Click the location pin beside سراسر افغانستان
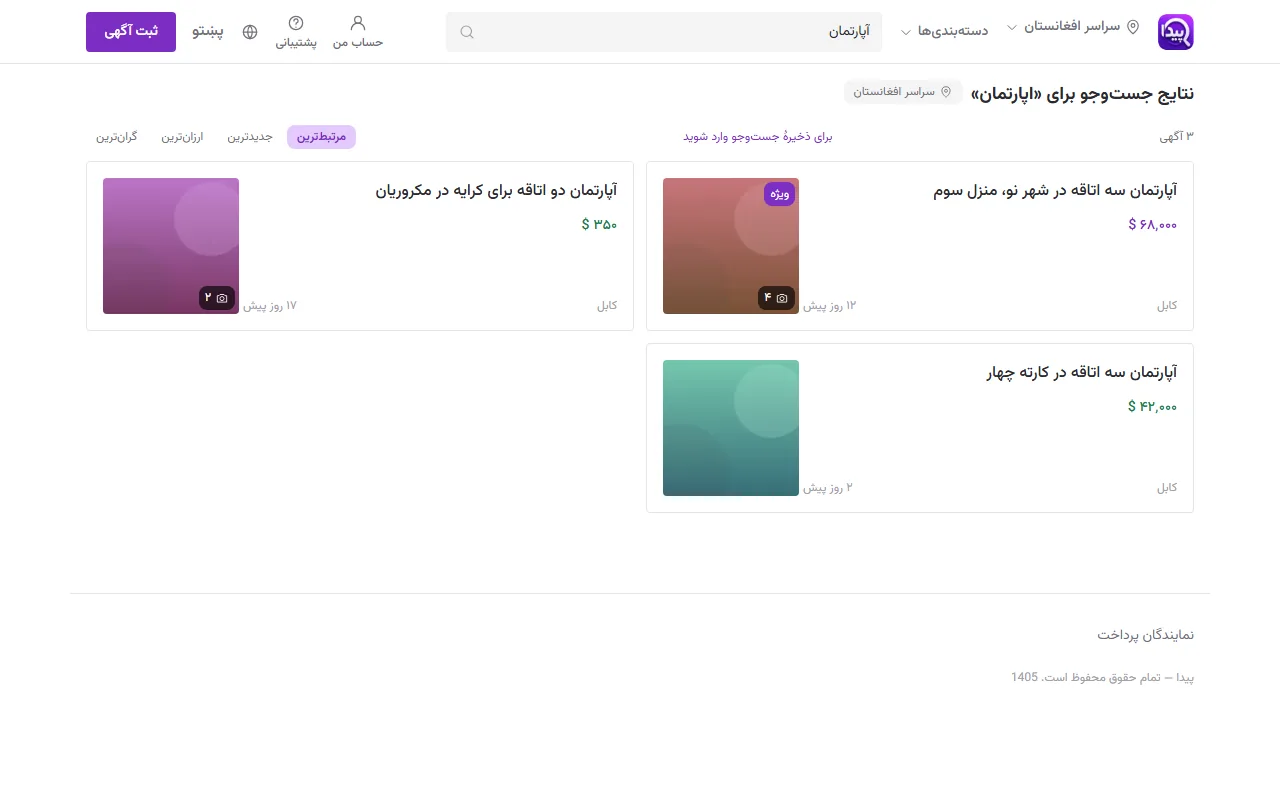Viewport: 1280px width, 800px height. [x=1133, y=28]
